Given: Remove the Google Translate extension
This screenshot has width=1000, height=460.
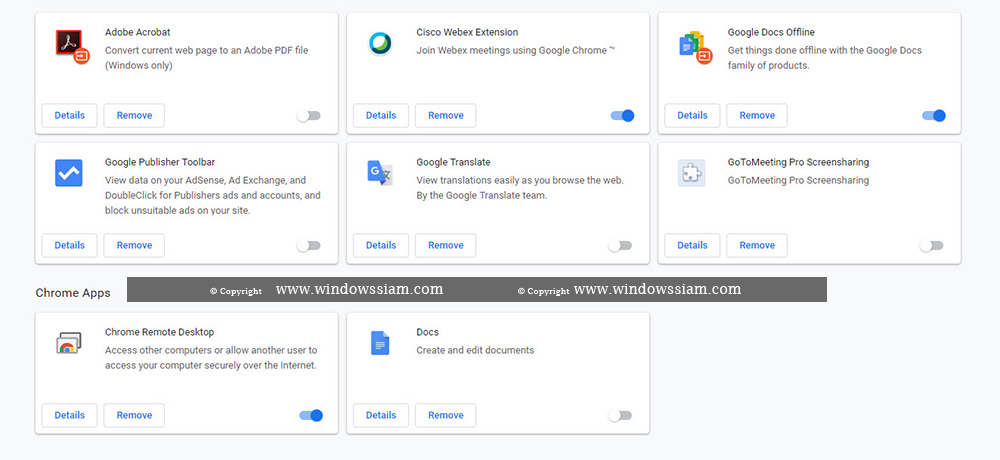Looking at the screenshot, I should click(x=445, y=246).
